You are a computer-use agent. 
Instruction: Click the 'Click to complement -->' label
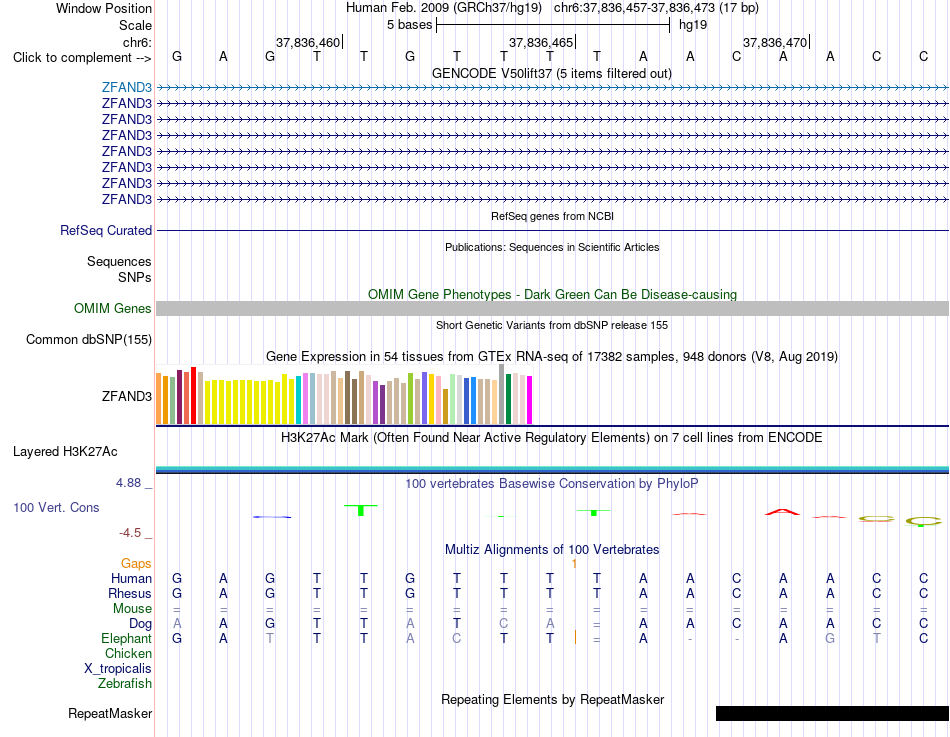[82, 58]
